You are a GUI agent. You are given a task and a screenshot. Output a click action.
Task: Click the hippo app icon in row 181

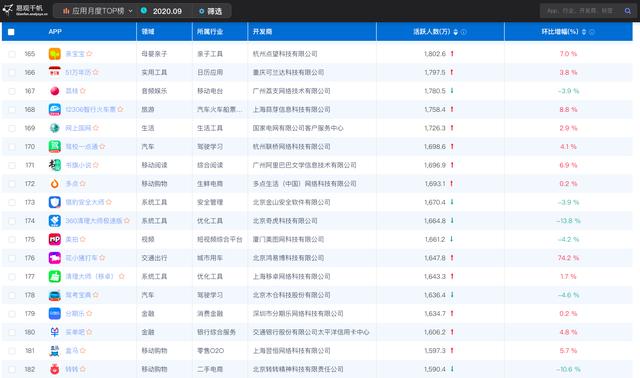pos(55,351)
